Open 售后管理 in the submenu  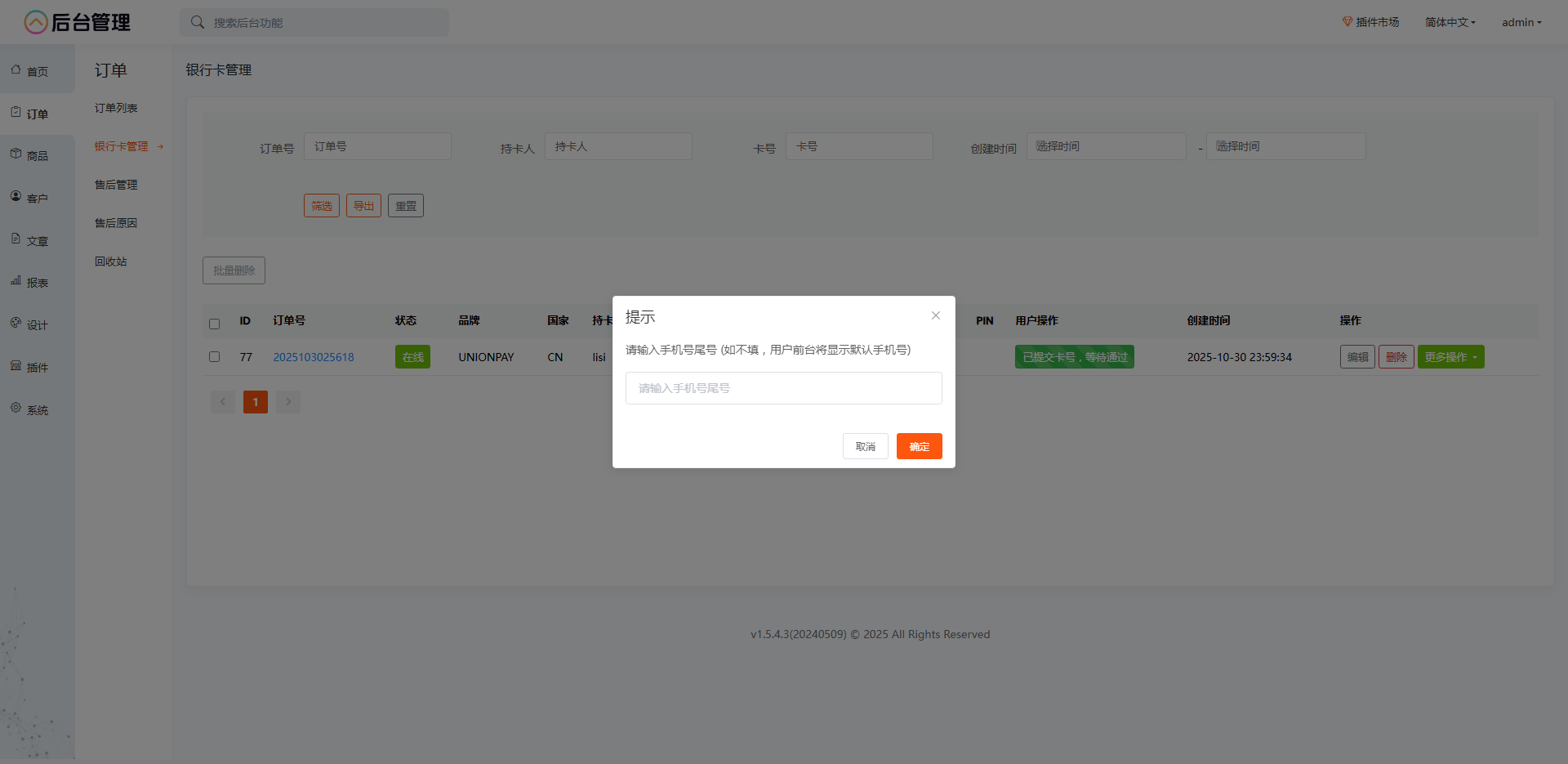116,185
